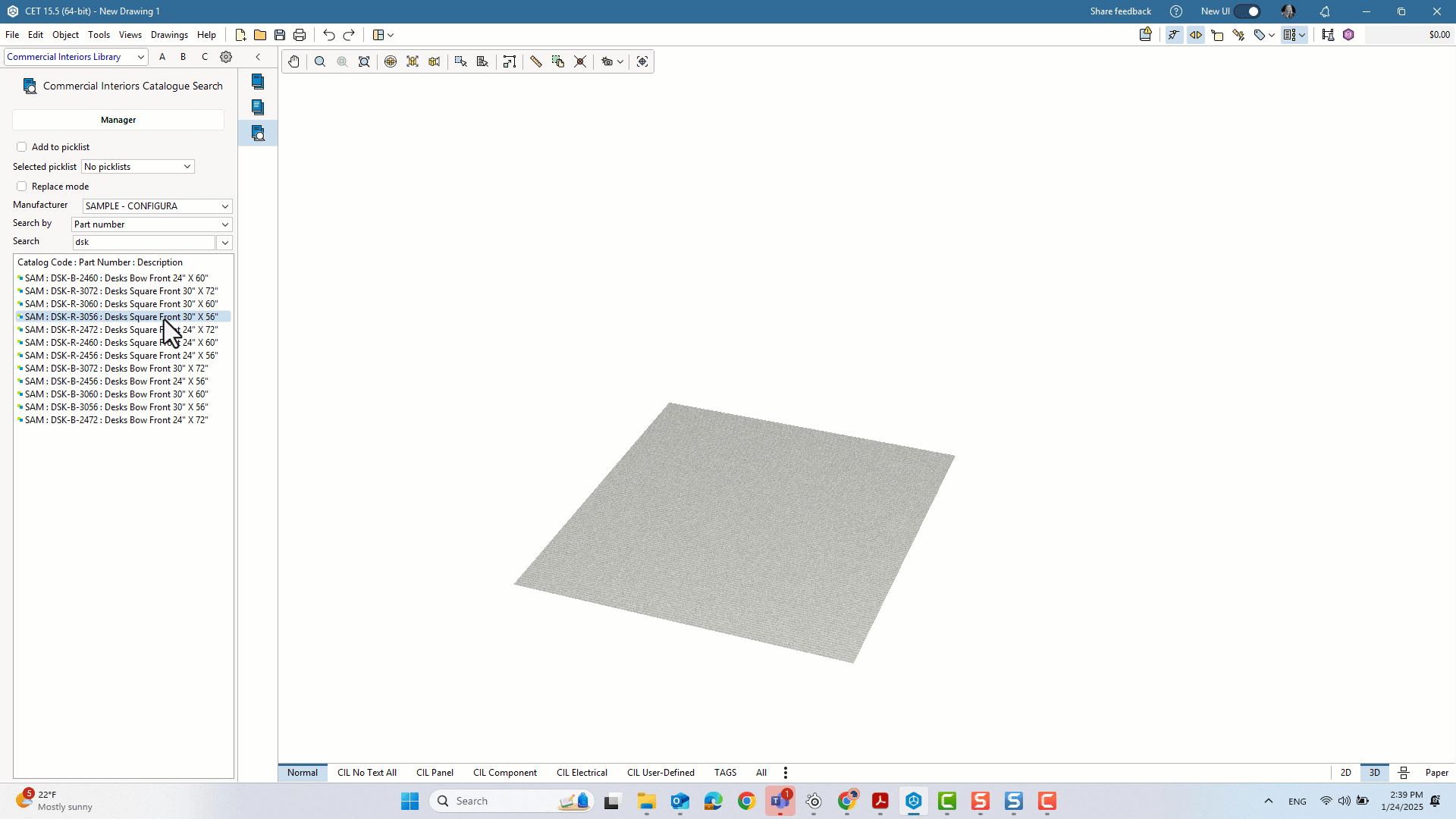
Task: Redo the last action
Action: [x=349, y=35]
